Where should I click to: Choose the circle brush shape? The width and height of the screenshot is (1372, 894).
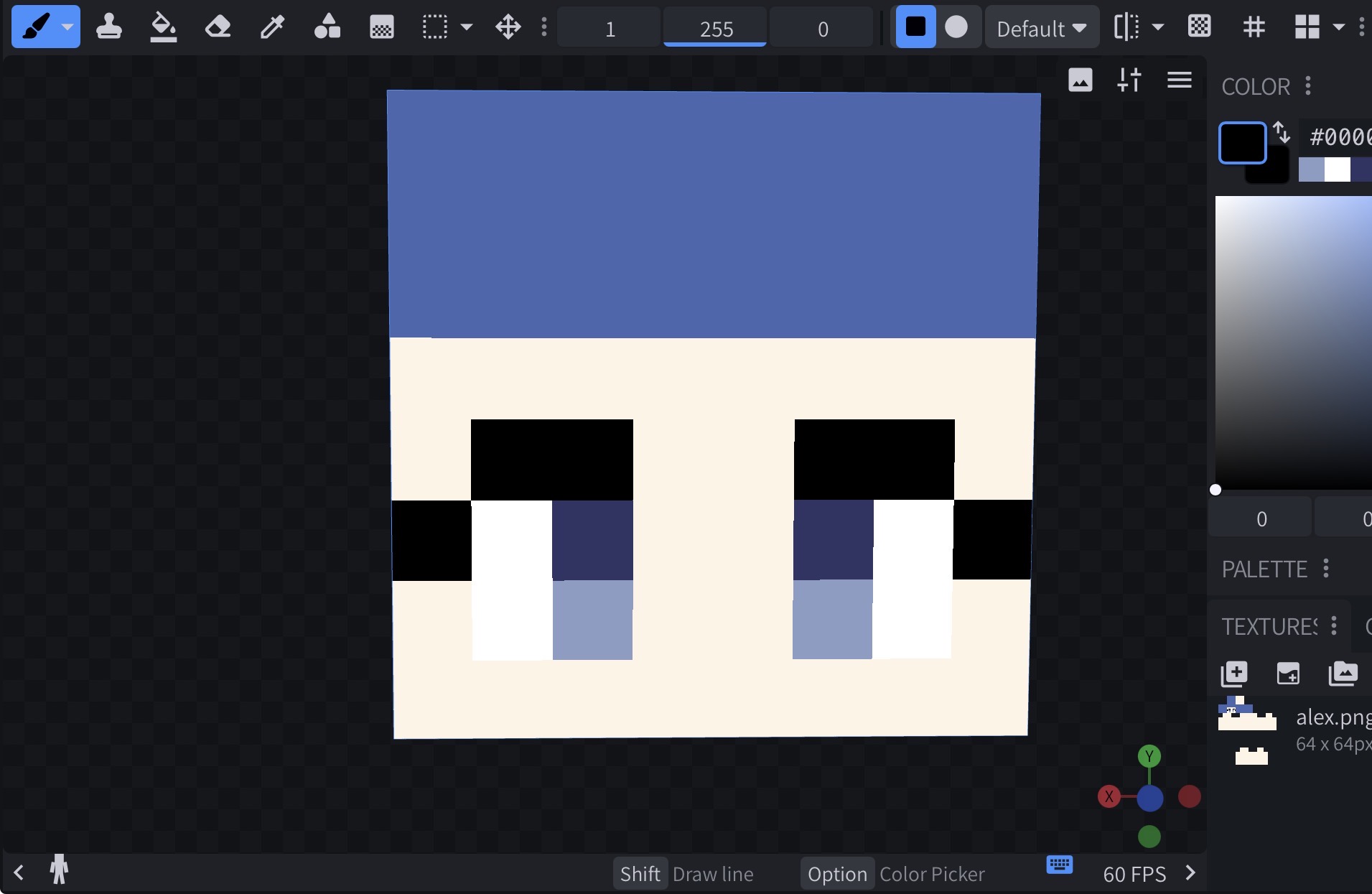pos(956,27)
